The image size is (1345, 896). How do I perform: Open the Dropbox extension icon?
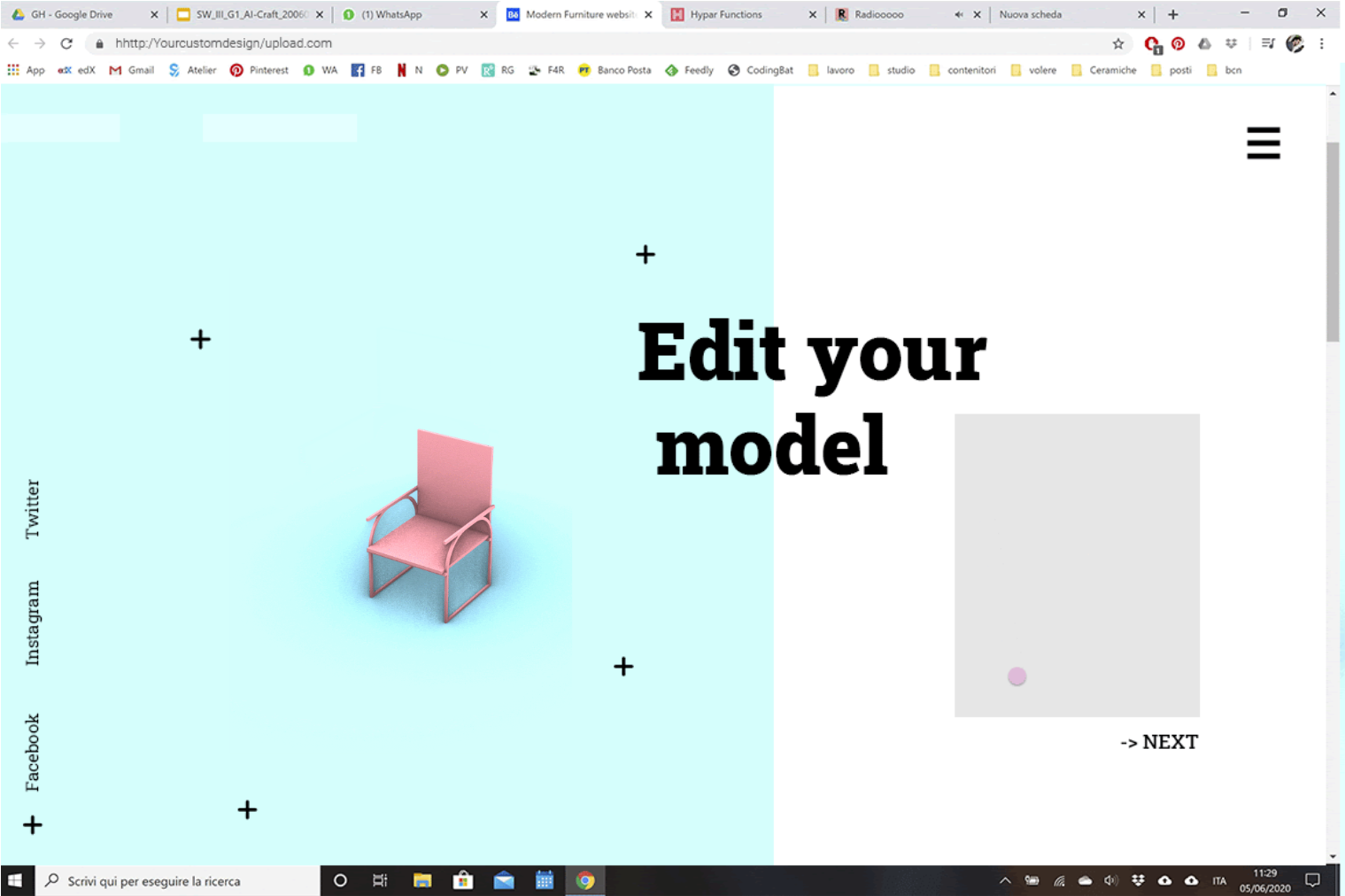point(1231,43)
